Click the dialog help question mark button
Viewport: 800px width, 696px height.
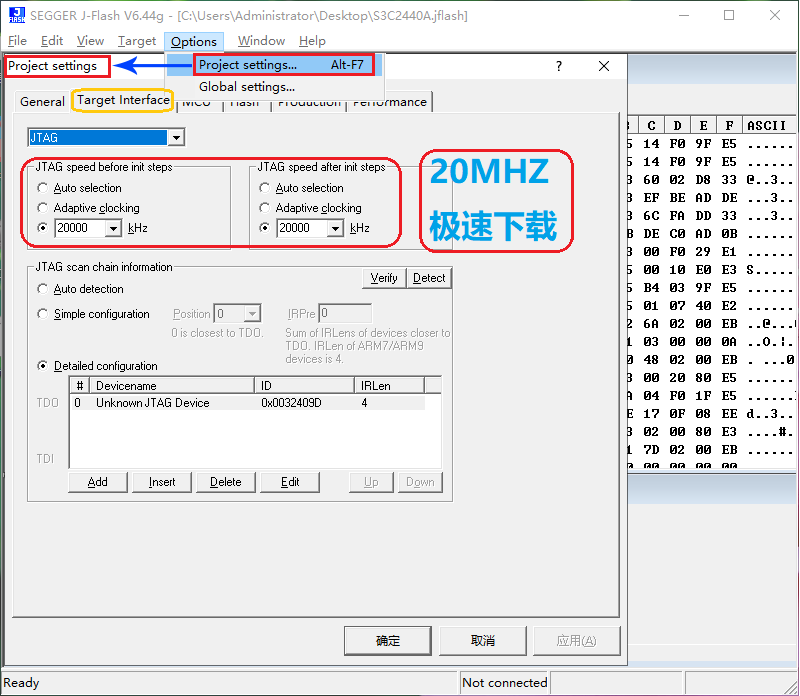559,66
